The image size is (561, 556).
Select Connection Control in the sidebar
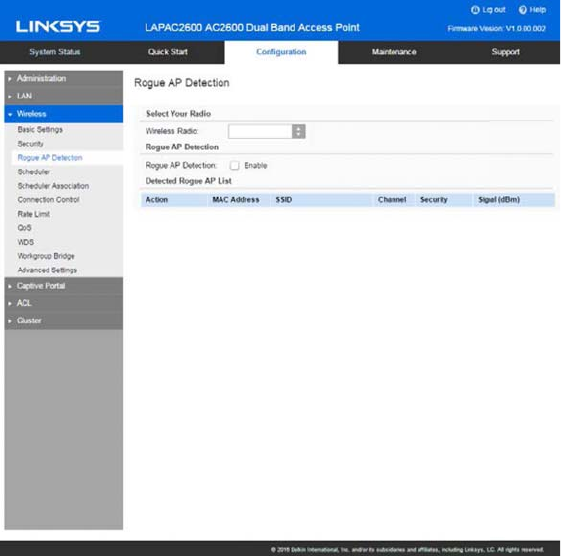pyautogui.click(x=48, y=200)
